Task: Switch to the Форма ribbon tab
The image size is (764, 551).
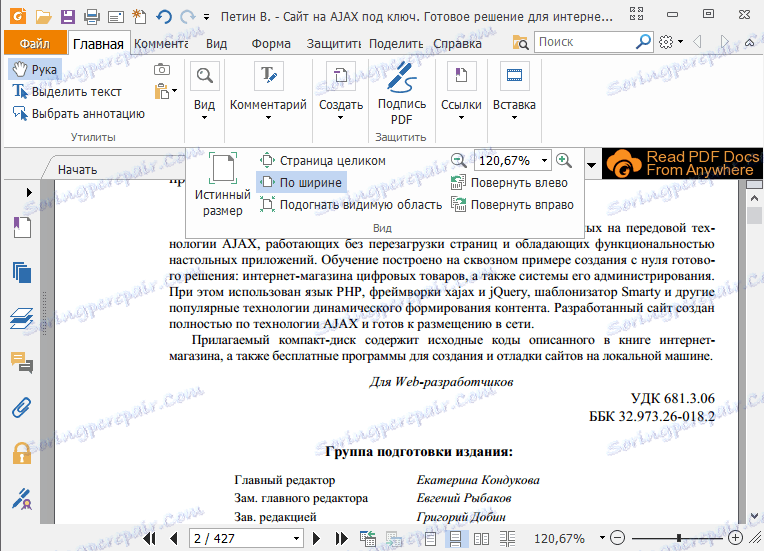Action: (x=271, y=44)
